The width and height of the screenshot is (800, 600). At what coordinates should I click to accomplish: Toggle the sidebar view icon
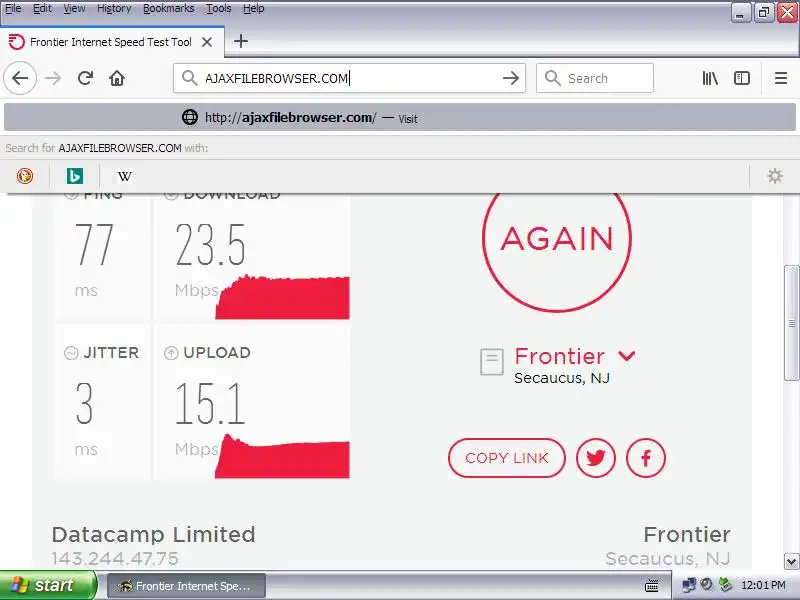pyautogui.click(x=741, y=78)
